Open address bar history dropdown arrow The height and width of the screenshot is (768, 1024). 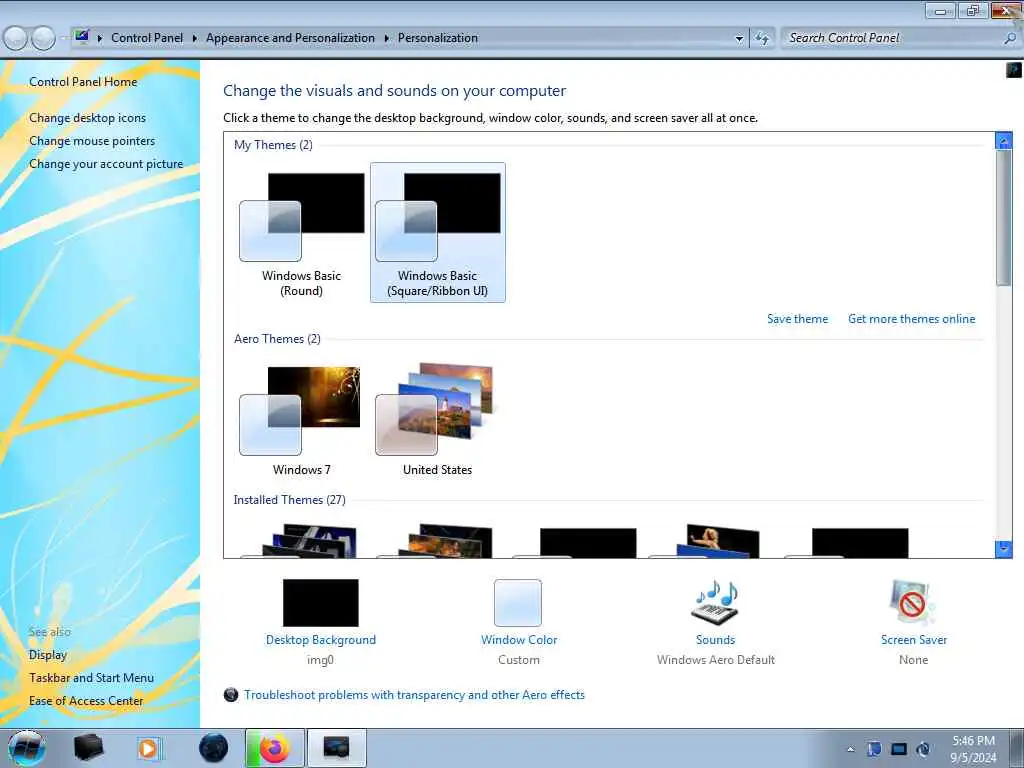pyautogui.click(x=739, y=39)
